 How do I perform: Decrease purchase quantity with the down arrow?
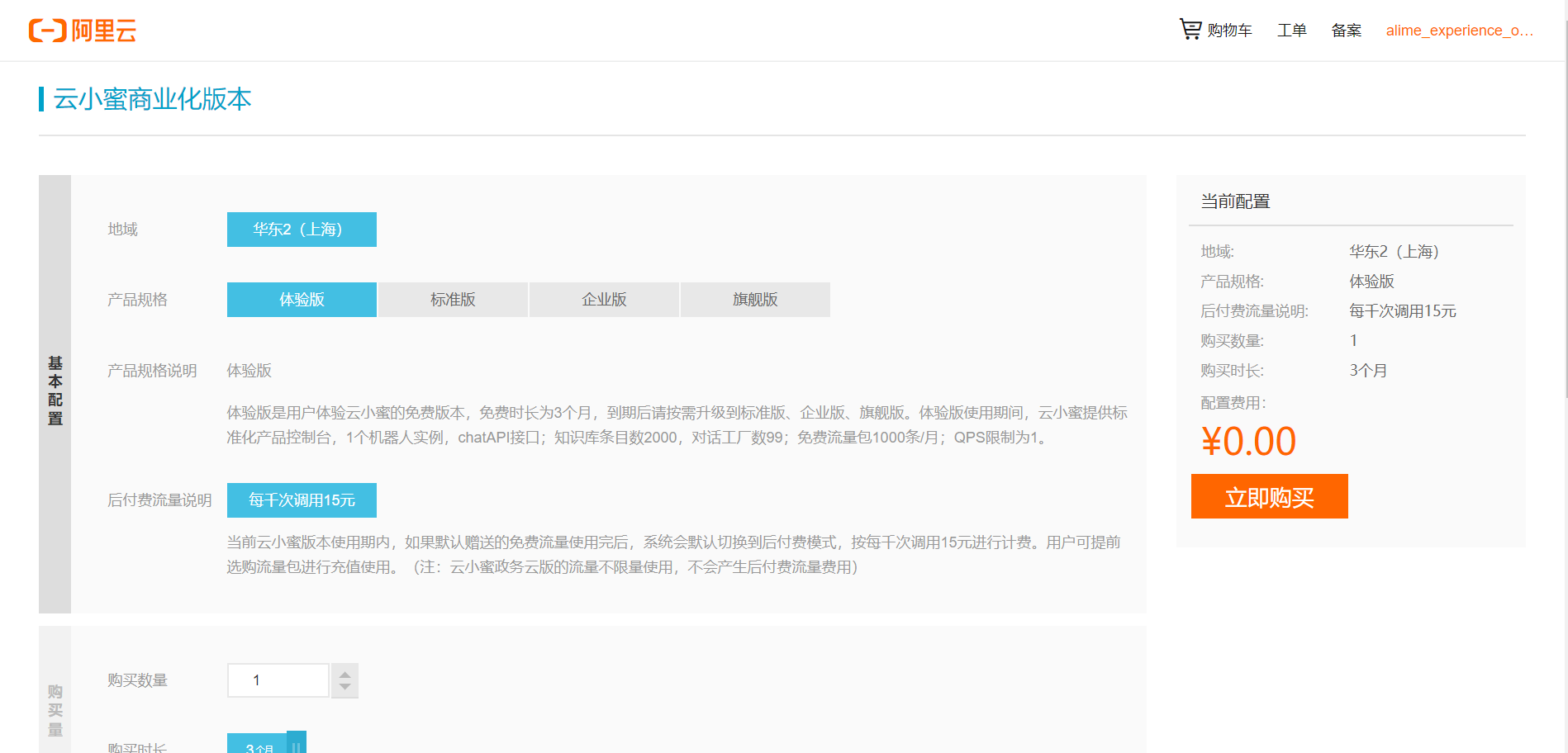point(345,687)
